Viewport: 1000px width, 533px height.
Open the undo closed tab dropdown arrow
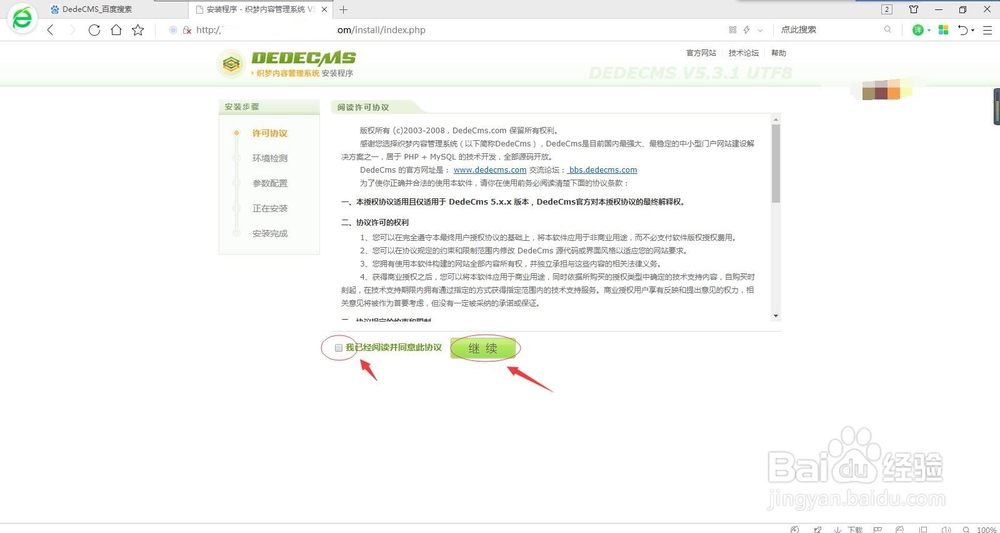pos(973,30)
